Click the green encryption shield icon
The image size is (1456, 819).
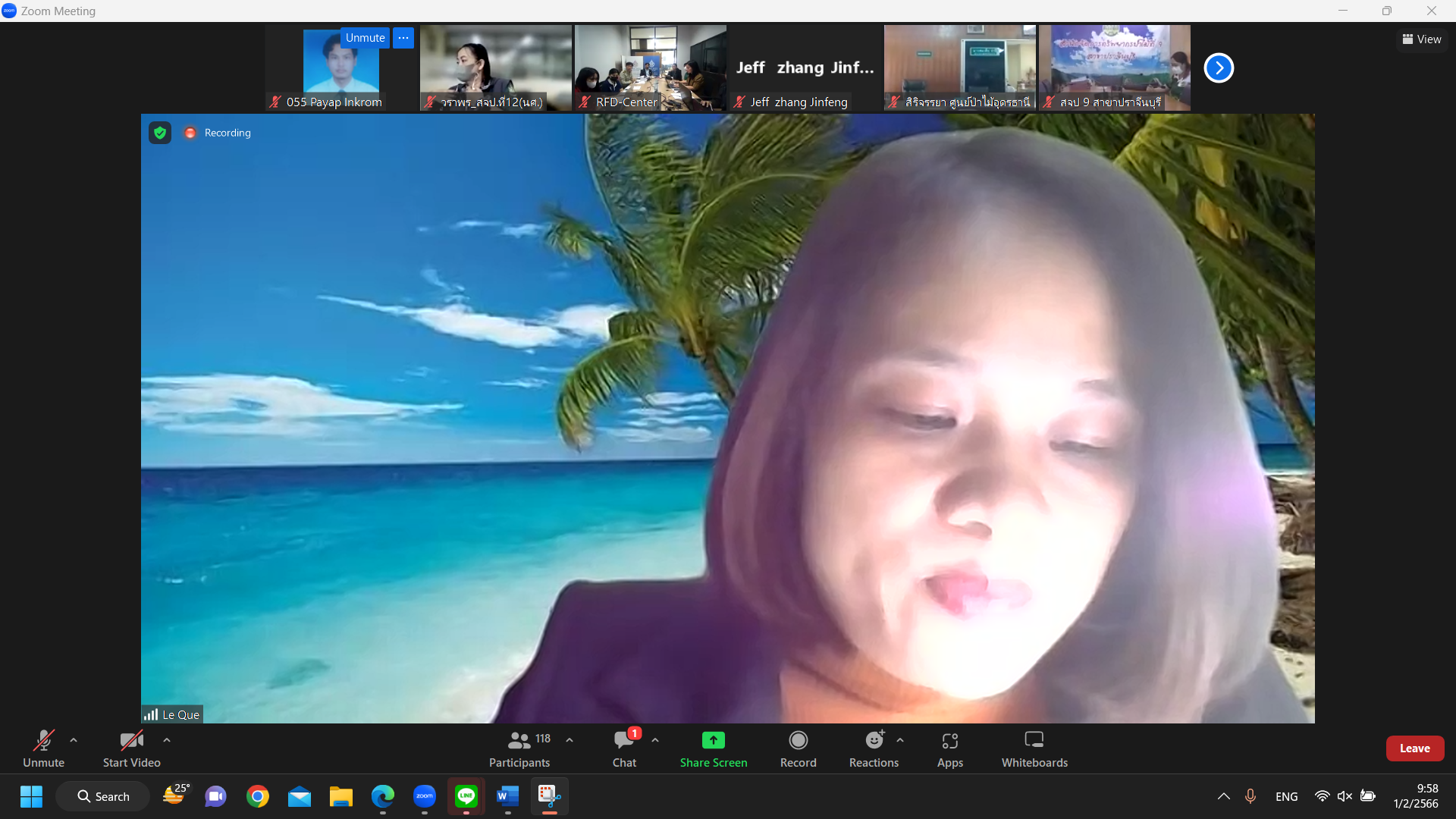pos(160,133)
